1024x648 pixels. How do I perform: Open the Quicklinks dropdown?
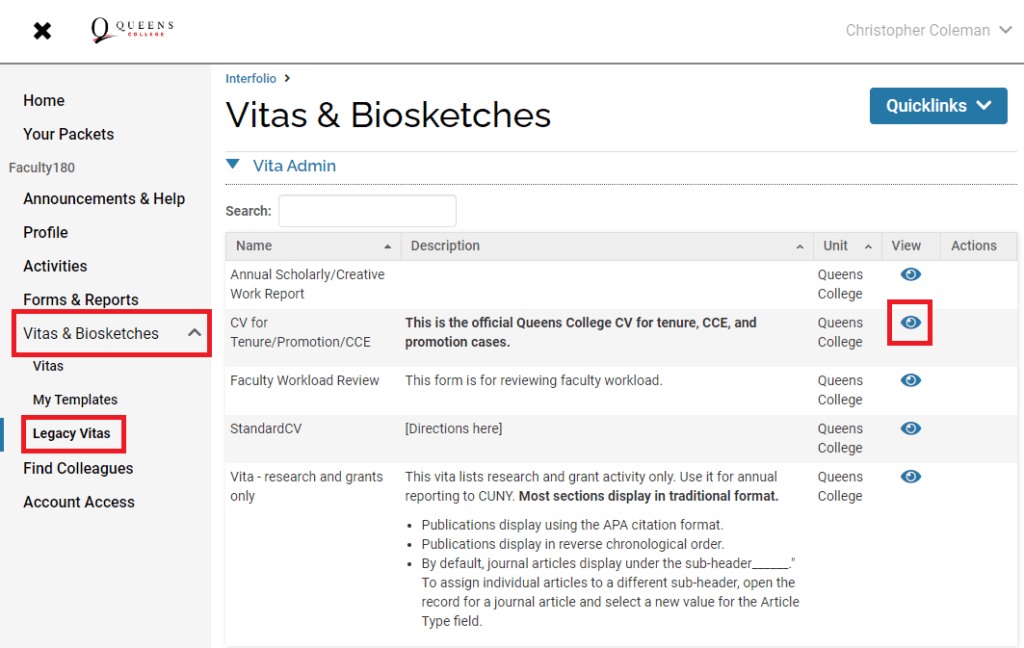[938, 106]
